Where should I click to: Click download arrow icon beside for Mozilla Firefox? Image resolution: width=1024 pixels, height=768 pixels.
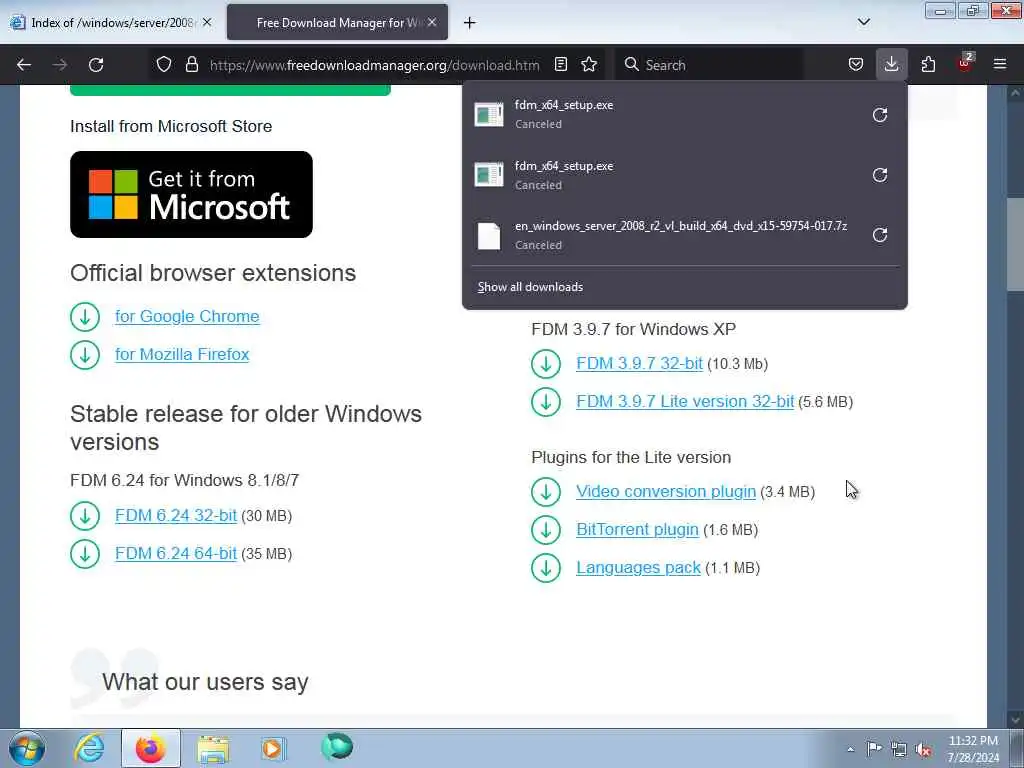85,355
